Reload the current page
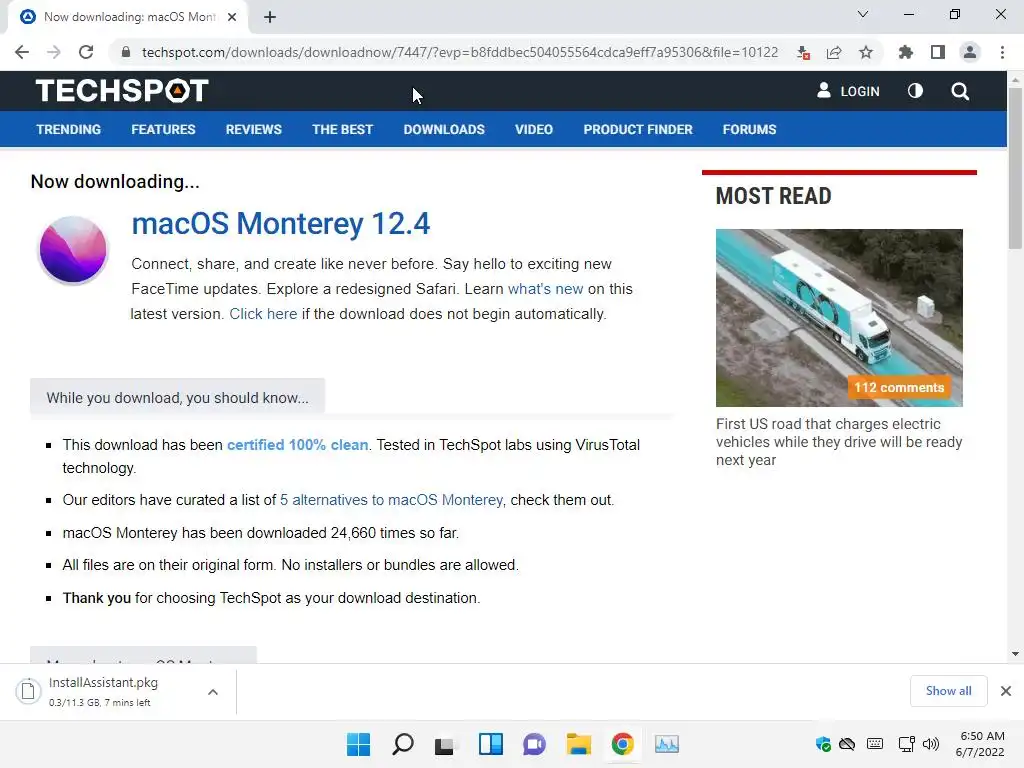1024x768 pixels. pyautogui.click(x=86, y=52)
